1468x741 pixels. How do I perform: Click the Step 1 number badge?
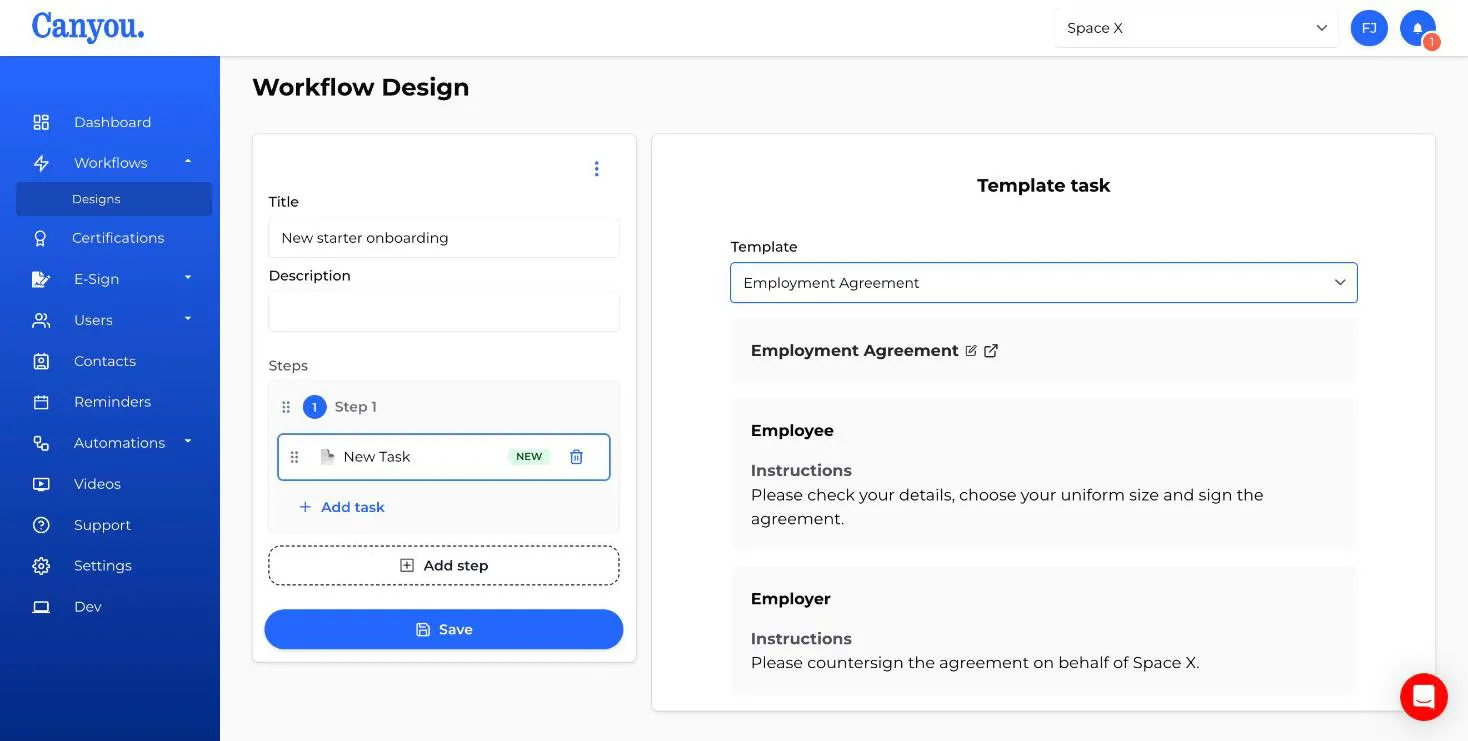click(315, 407)
